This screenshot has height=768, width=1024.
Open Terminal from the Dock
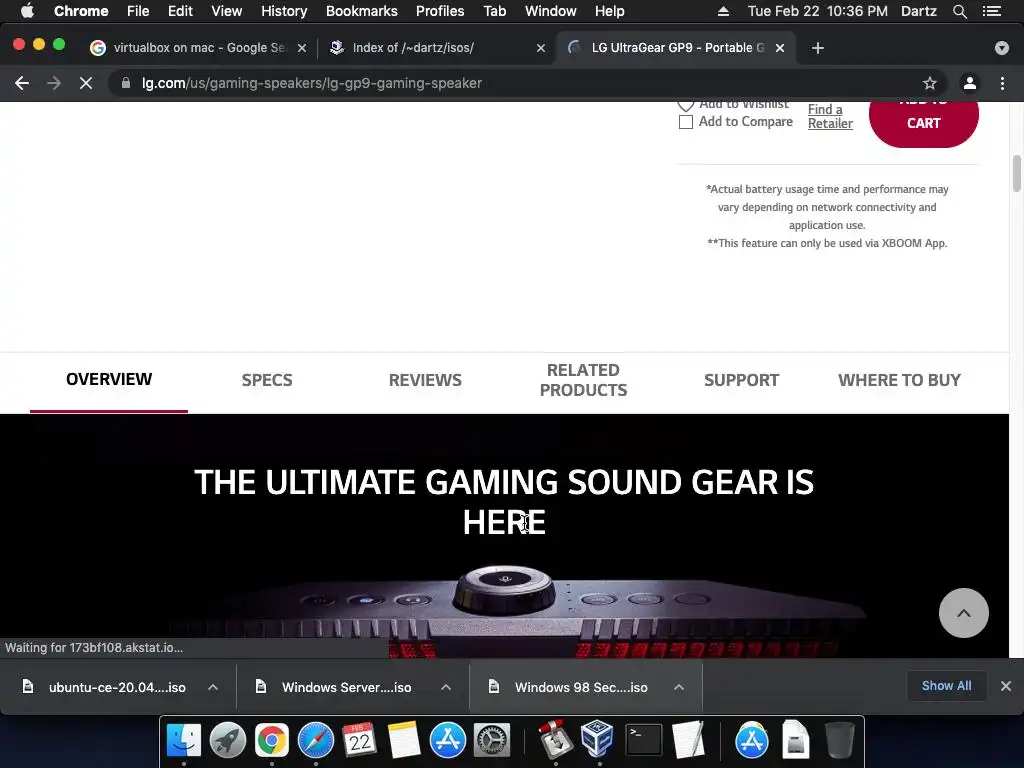click(643, 740)
